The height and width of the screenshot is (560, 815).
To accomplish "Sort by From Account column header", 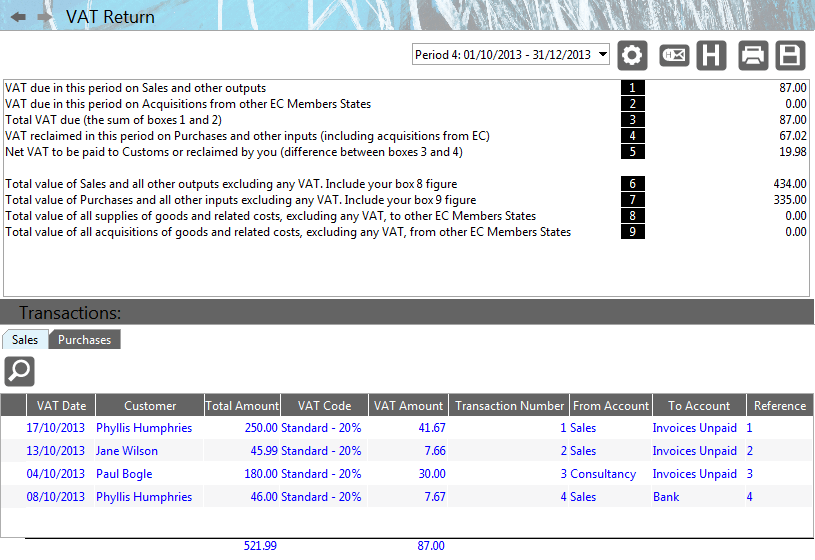I will coord(611,406).
